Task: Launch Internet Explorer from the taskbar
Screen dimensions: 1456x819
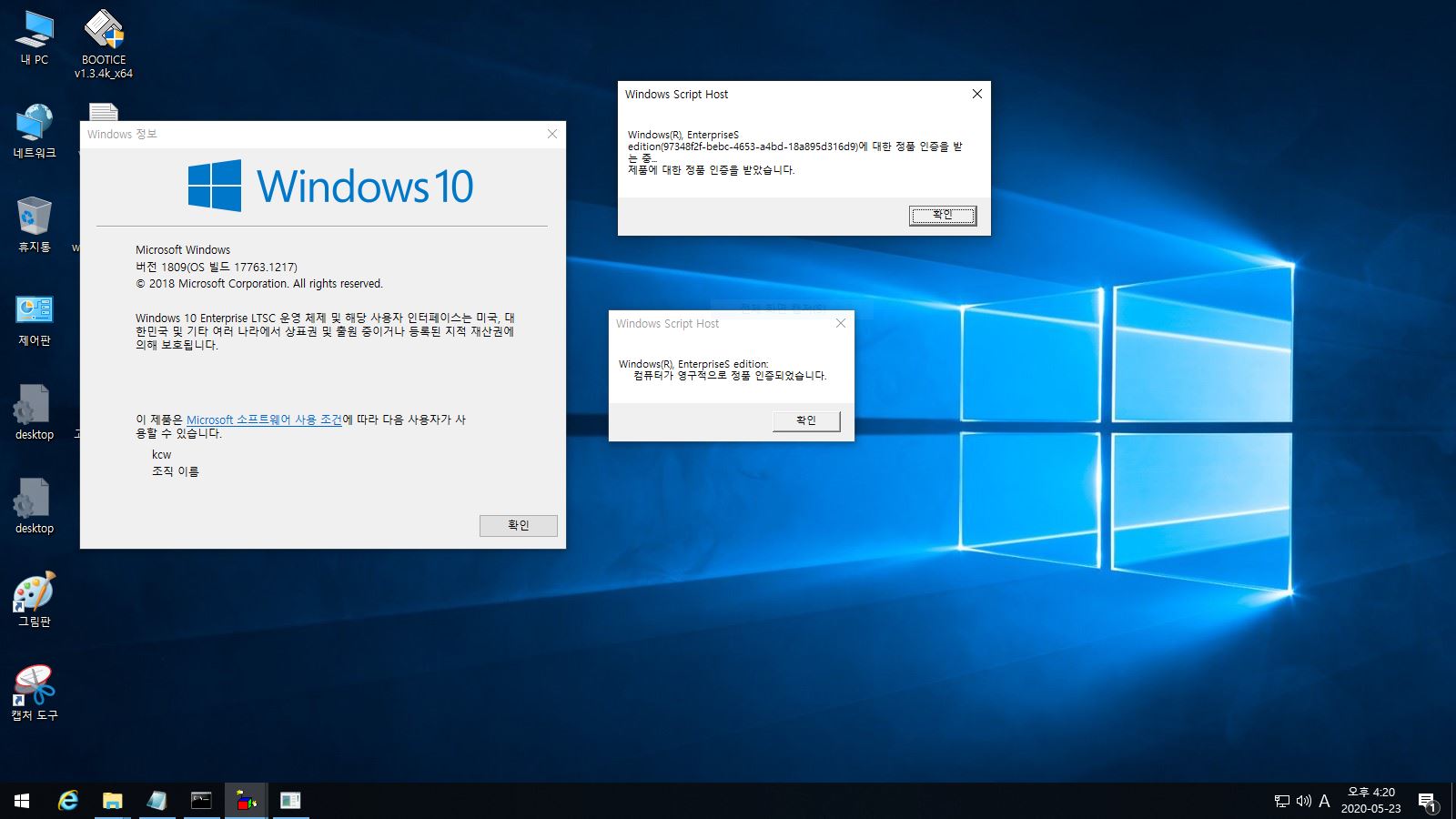Action: [x=67, y=801]
